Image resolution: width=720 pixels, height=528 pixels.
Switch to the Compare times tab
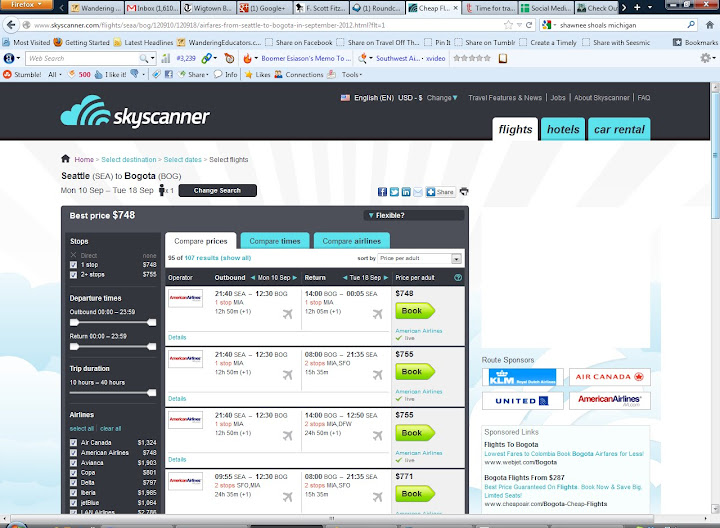tap(275, 241)
